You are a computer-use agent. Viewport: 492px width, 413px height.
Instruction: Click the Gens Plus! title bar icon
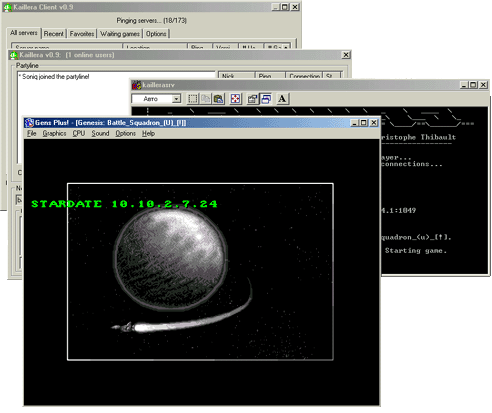click(30, 123)
